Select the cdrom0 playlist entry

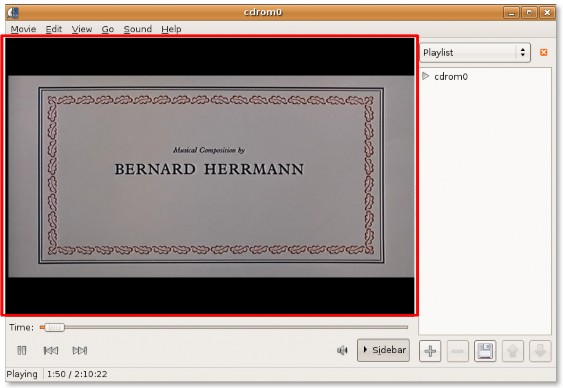point(451,76)
